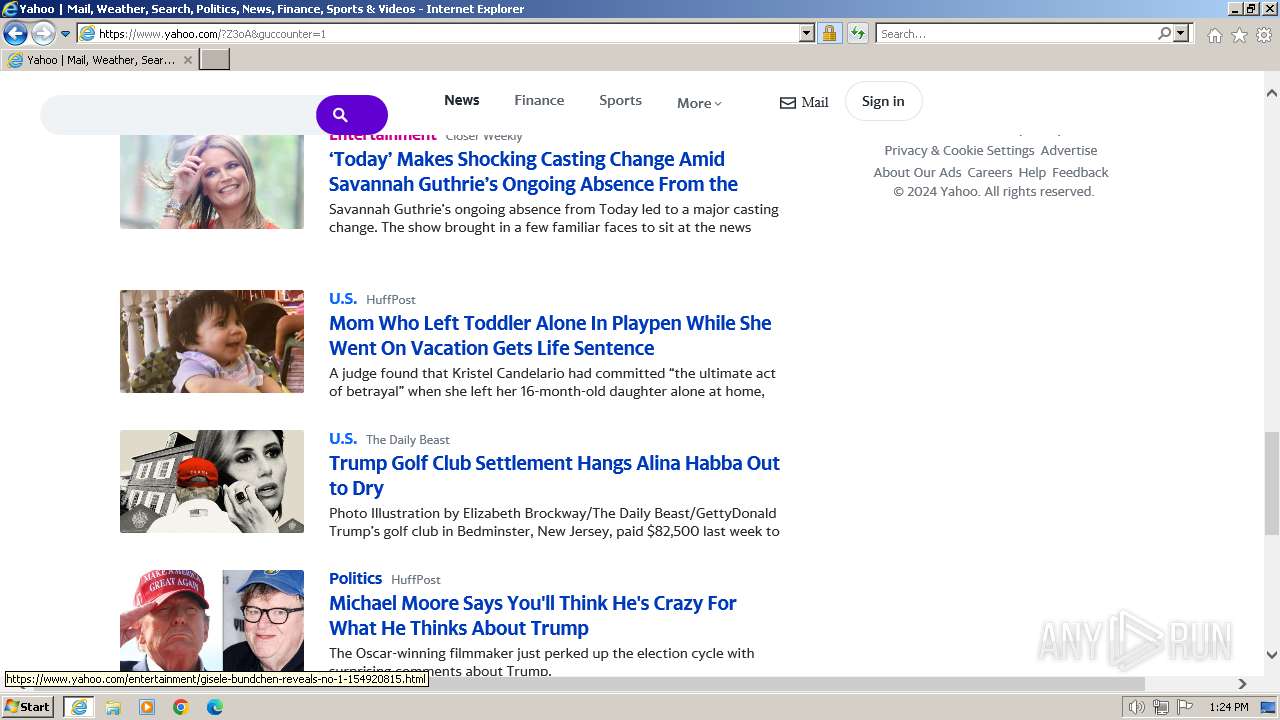1280x720 pixels.
Task: Open Privacy & Cookie Settings link
Action: (959, 150)
